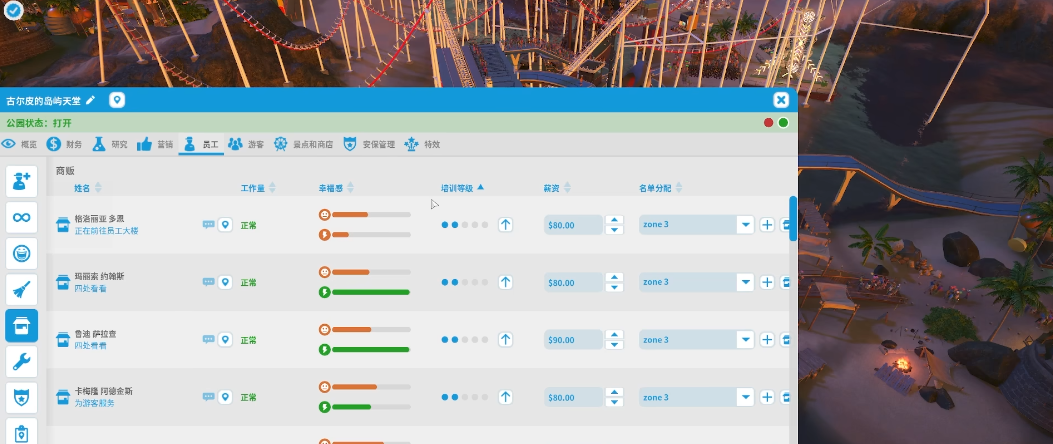Show all staff with infinity icon
1053x444 pixels.
(x=21, y=218)
